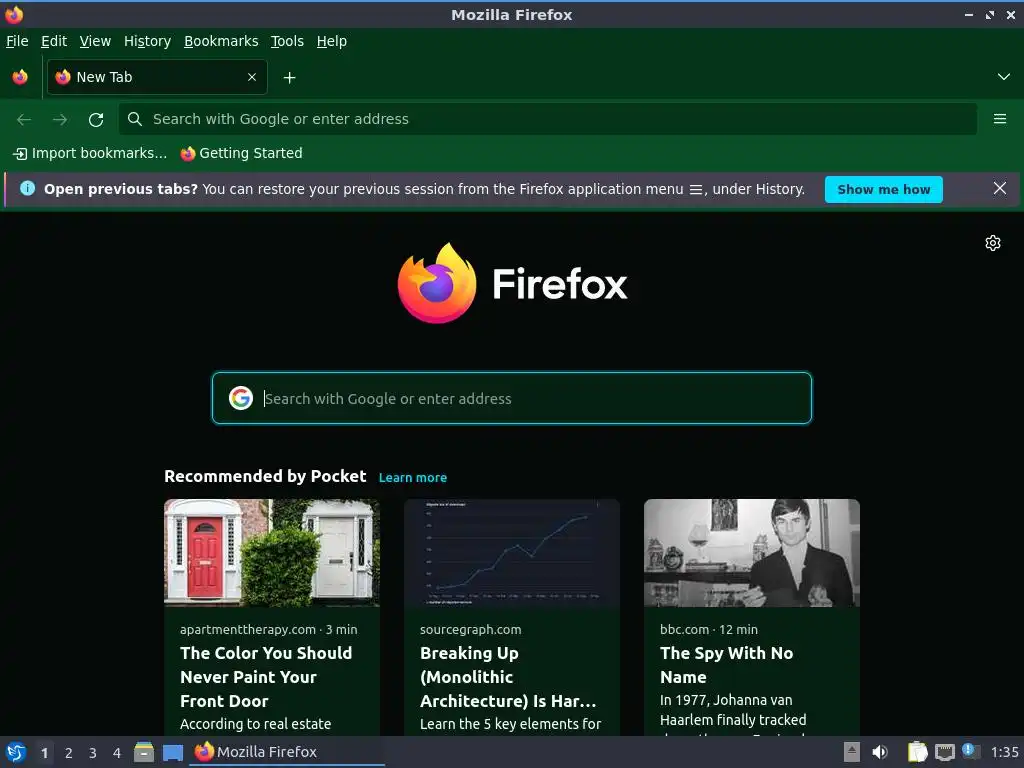1024x768 pixels.
Task: Open the Edit menu
Action: (x=54, y=41)
